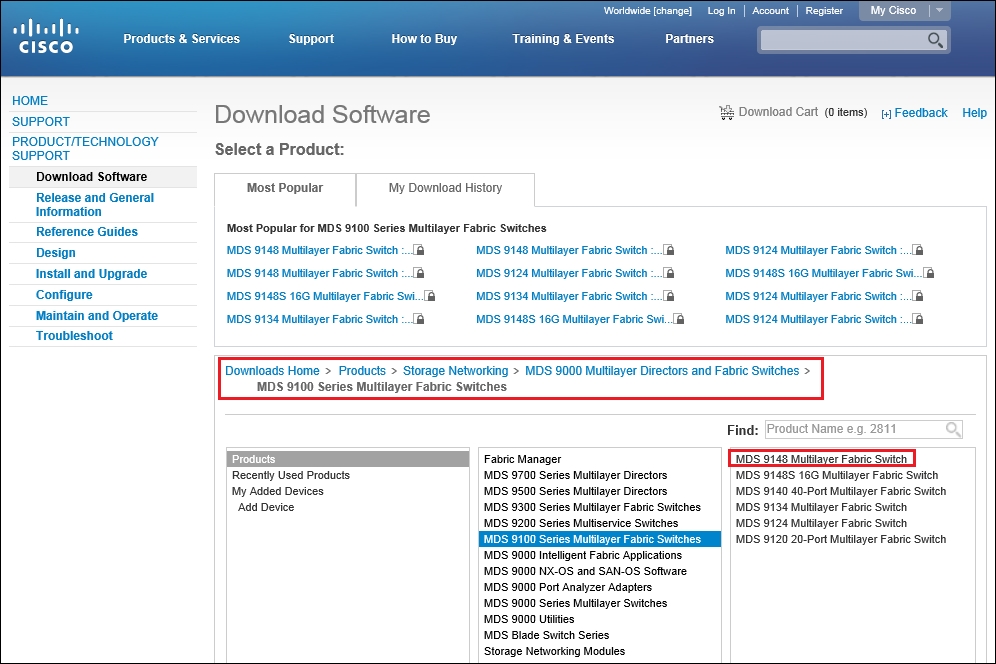The image size is (996, 664).
Task: Select Fabric Manager in list
Action: coord(522,459)
